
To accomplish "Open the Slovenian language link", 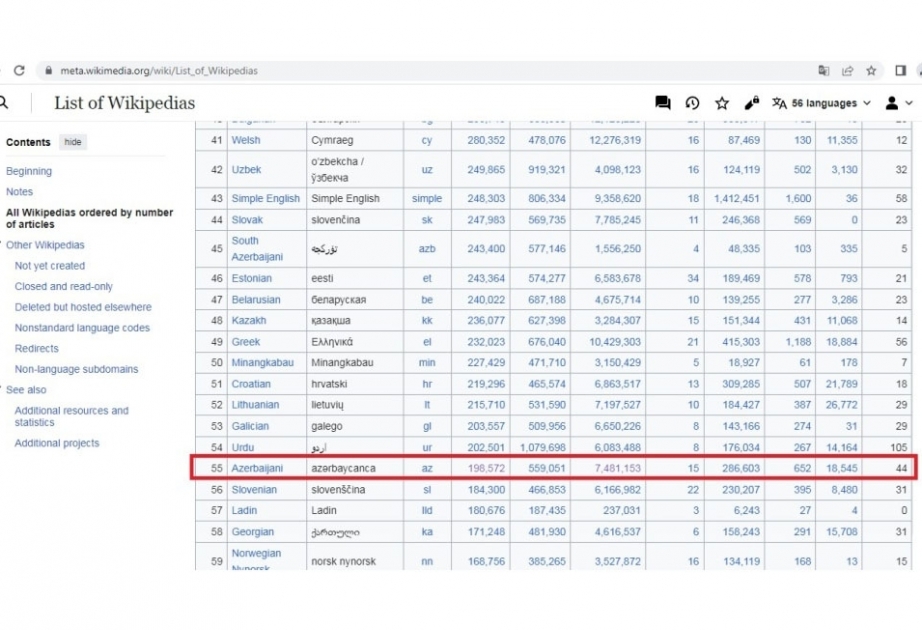I will [254, 489].
